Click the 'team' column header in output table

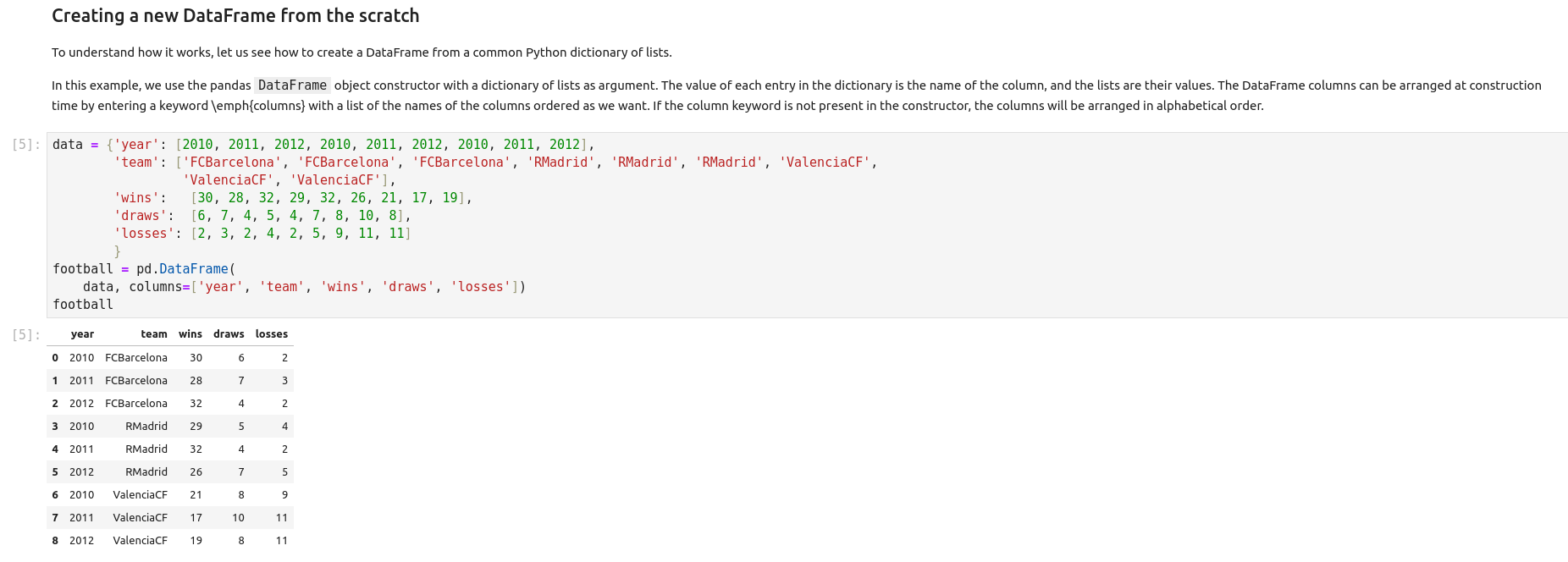pos(153,334)
